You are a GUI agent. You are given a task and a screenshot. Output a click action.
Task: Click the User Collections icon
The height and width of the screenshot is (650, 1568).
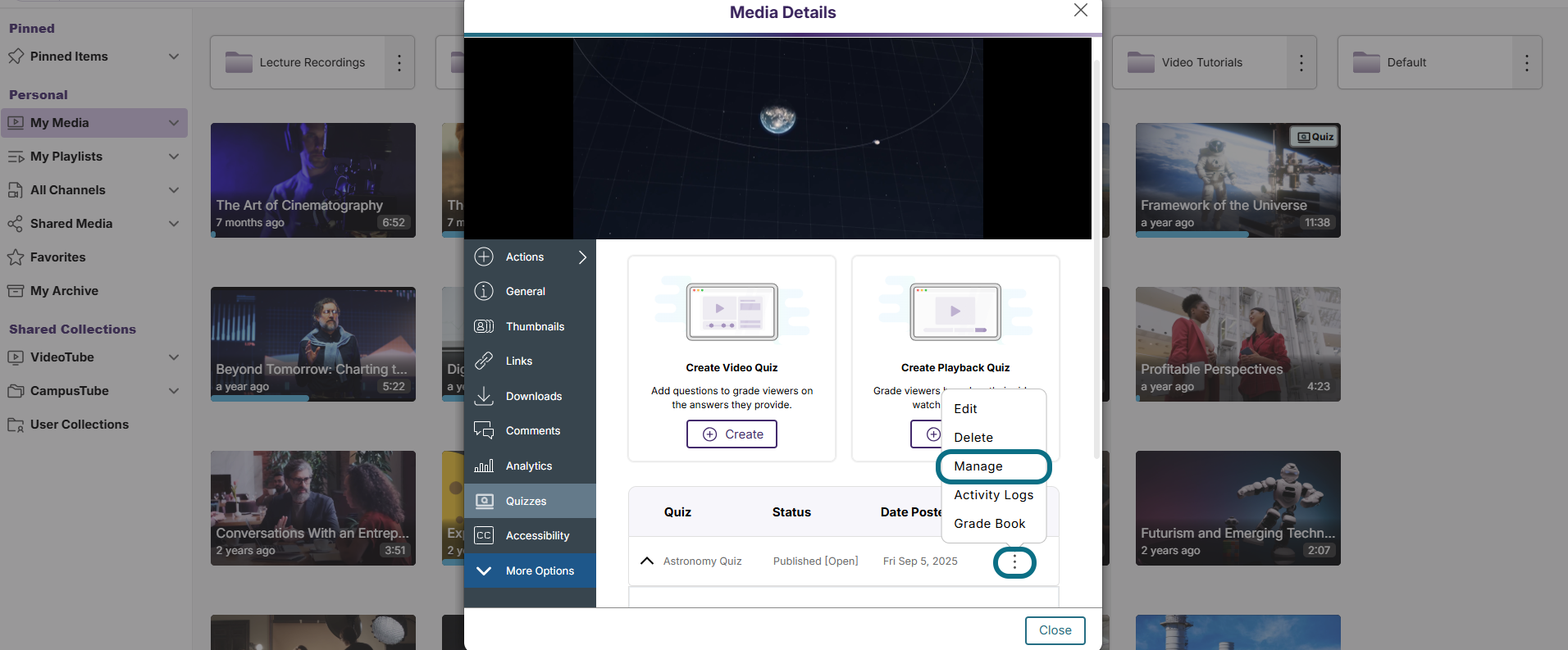pyautogui.click(x=16, y=425)
